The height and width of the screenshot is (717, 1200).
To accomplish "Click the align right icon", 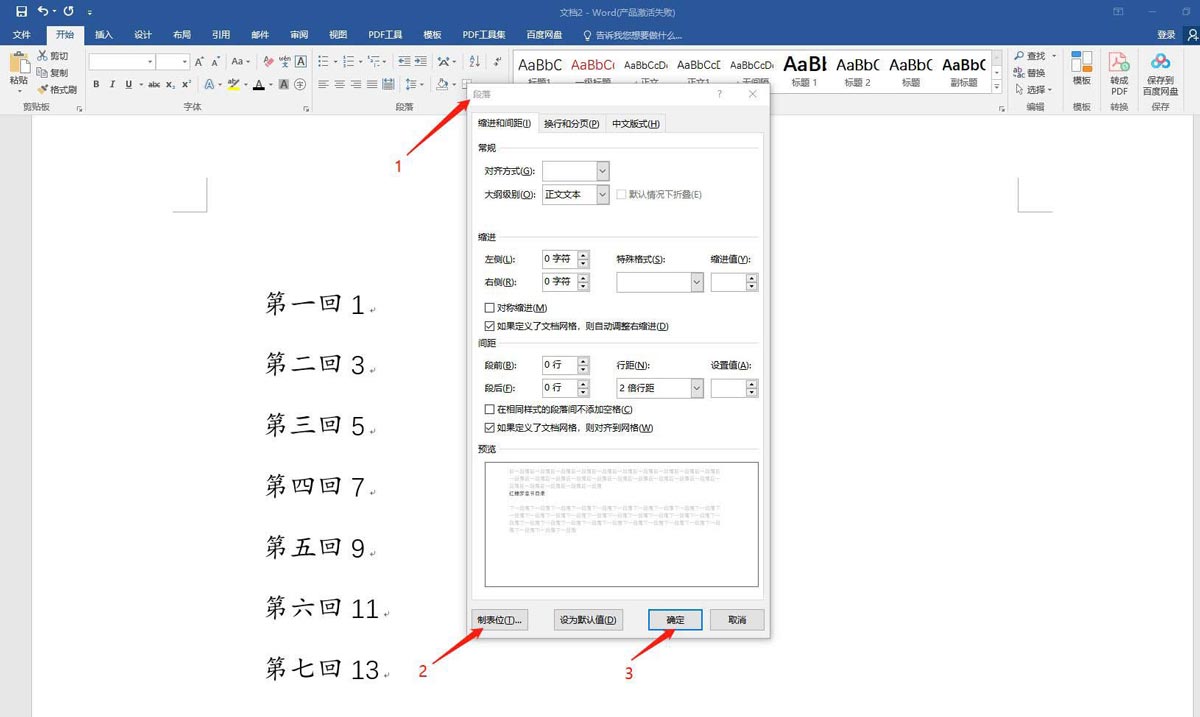I will pos(356,85).
